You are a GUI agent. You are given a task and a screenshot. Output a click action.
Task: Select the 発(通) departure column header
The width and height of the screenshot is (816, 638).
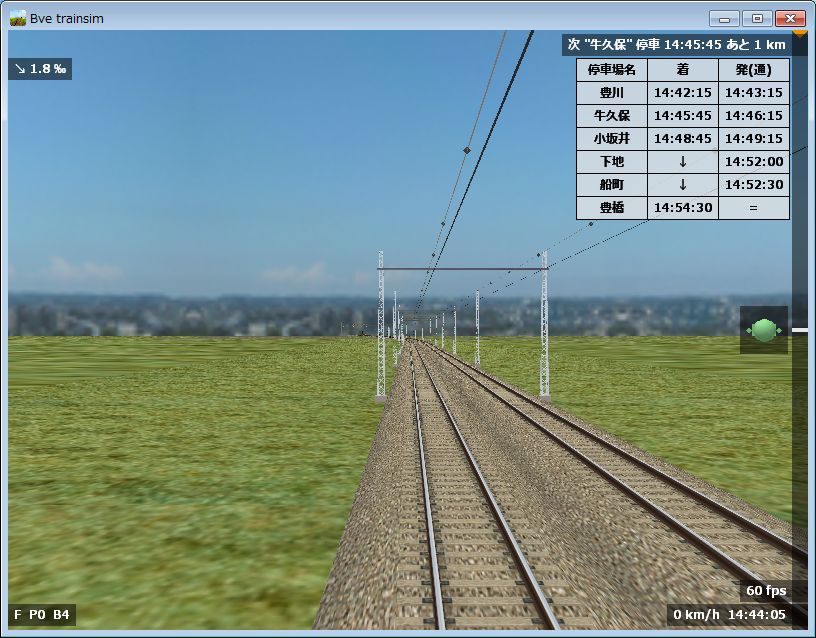(754, 70)
